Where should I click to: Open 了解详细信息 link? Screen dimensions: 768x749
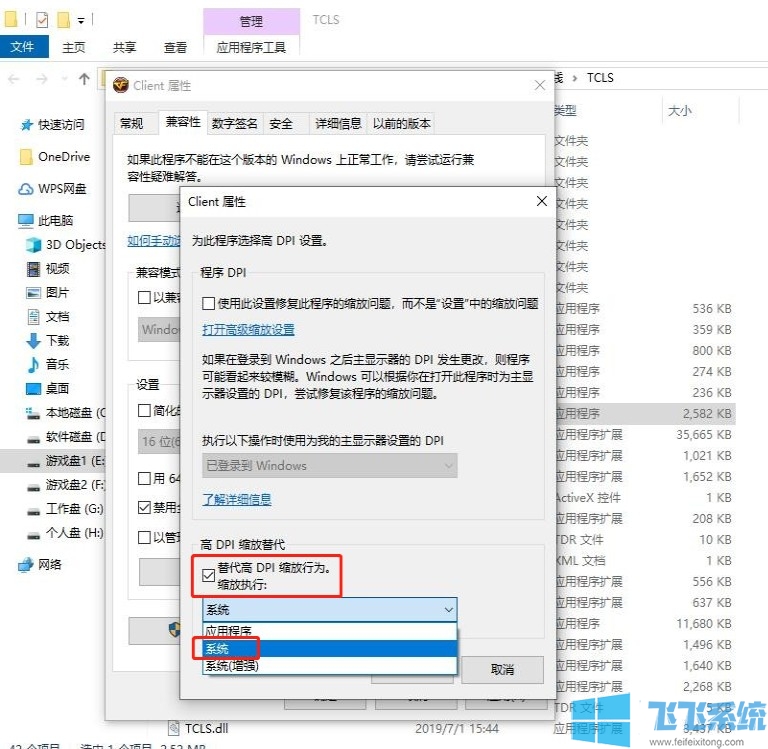click(x=237, y=500)
